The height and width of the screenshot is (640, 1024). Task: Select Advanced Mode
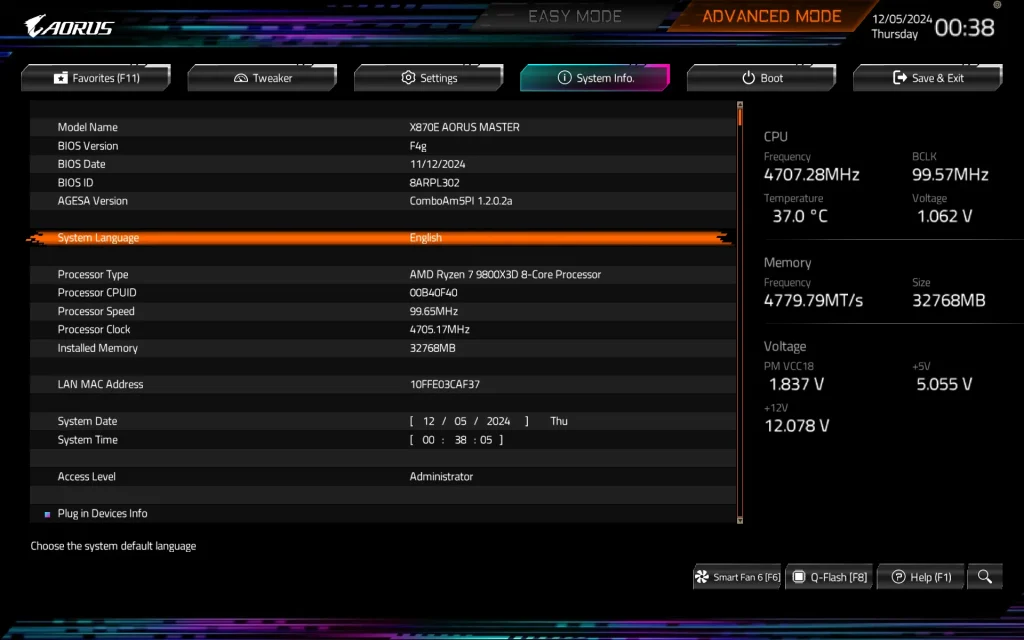771,15
